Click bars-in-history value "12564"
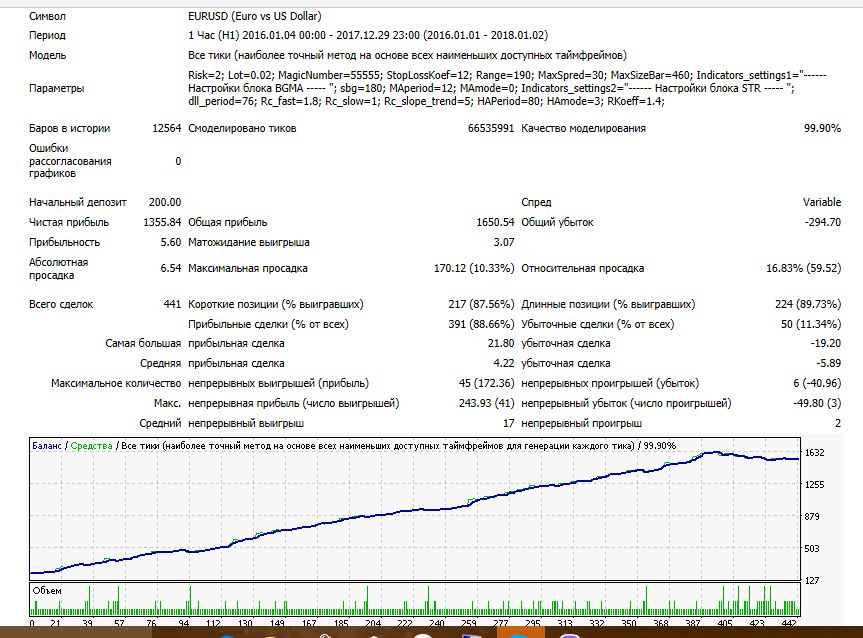Screen dimensions: 863x638 click(167, 128)
